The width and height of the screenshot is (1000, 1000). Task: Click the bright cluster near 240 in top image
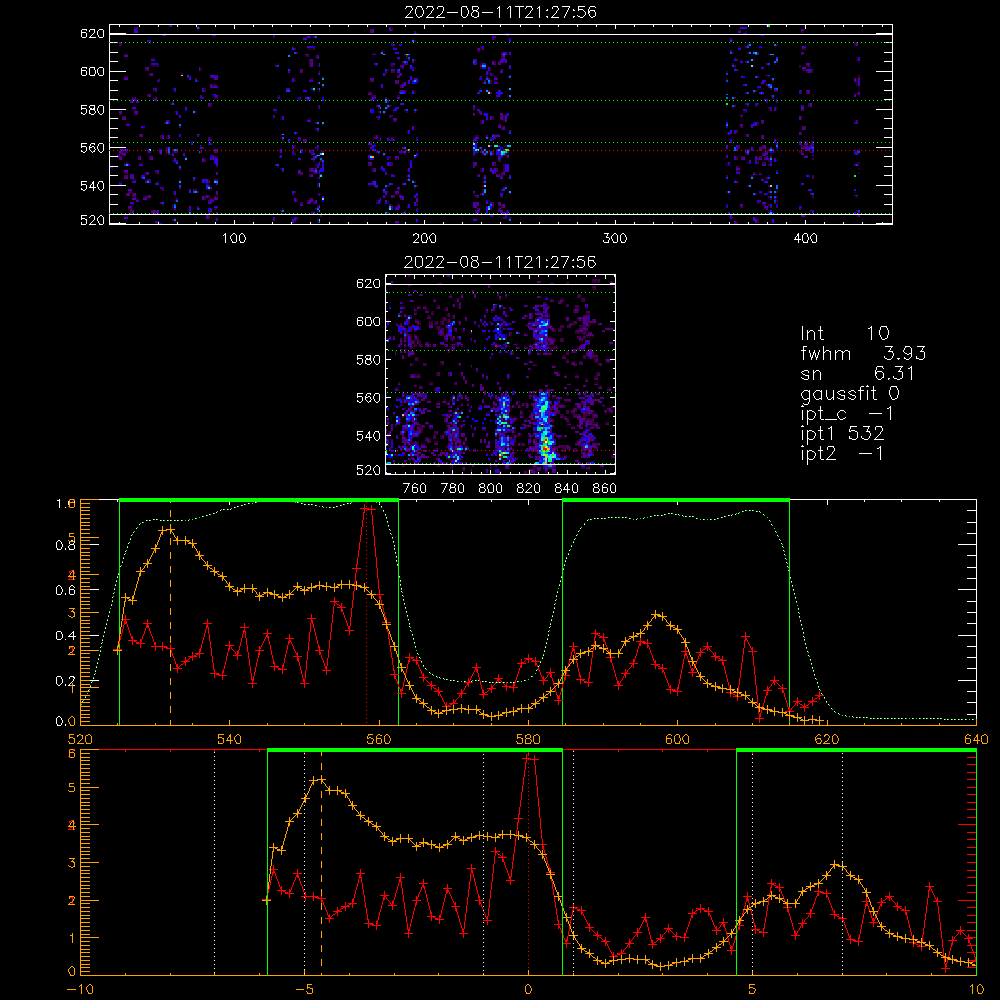(x=491, y=149)
